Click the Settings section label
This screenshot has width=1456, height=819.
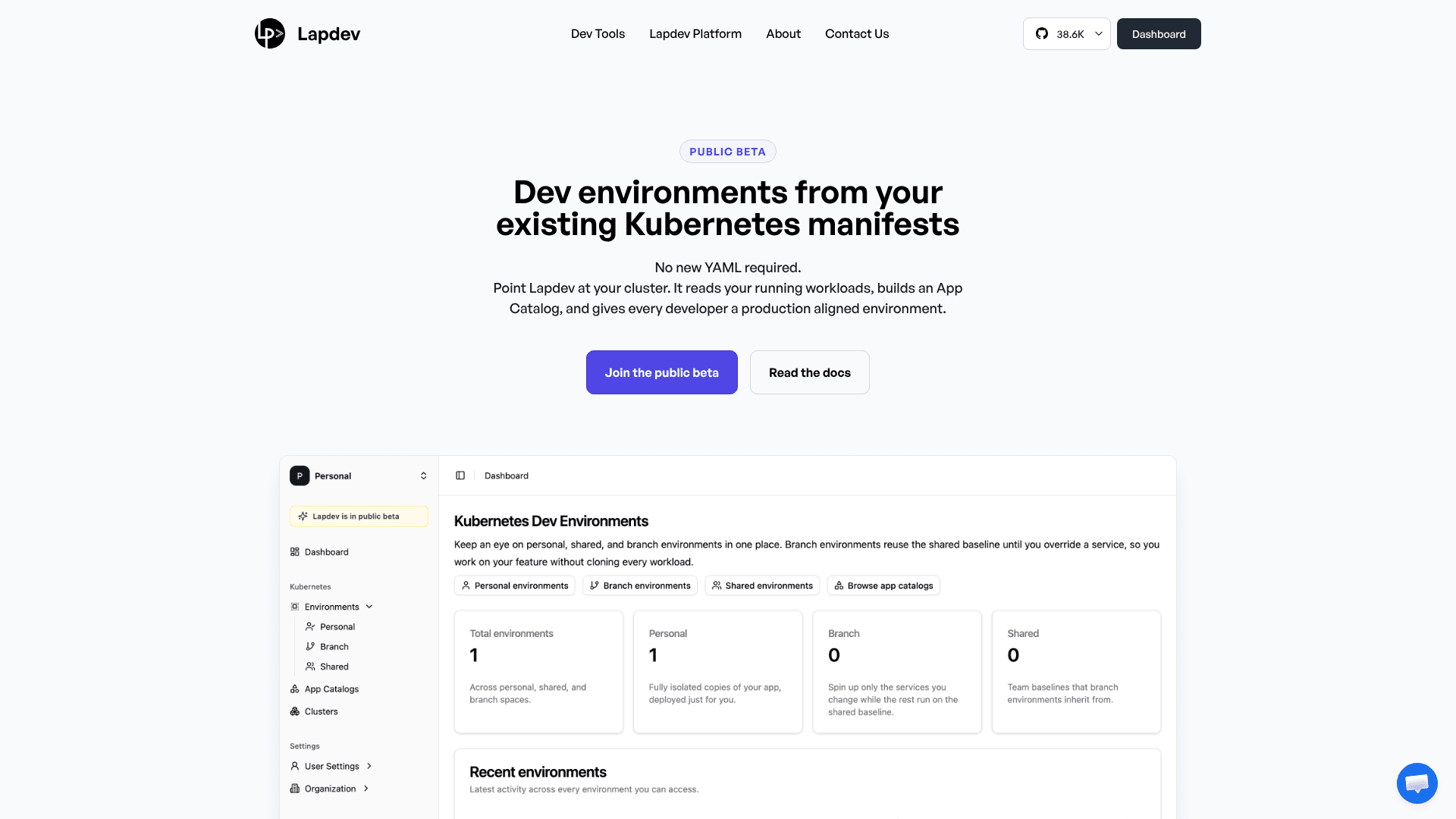[x=304, y=746]
